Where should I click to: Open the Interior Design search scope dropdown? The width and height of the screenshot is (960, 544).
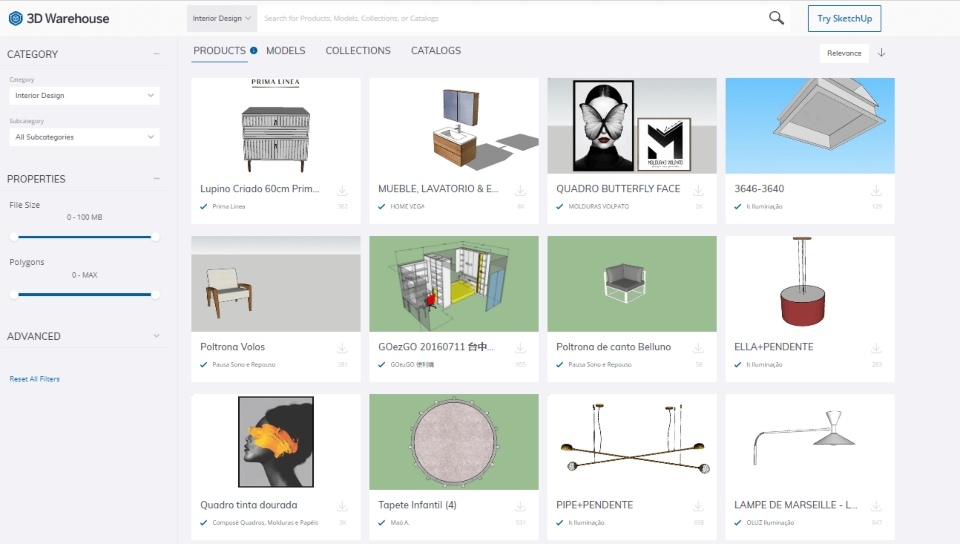(222, 18)
